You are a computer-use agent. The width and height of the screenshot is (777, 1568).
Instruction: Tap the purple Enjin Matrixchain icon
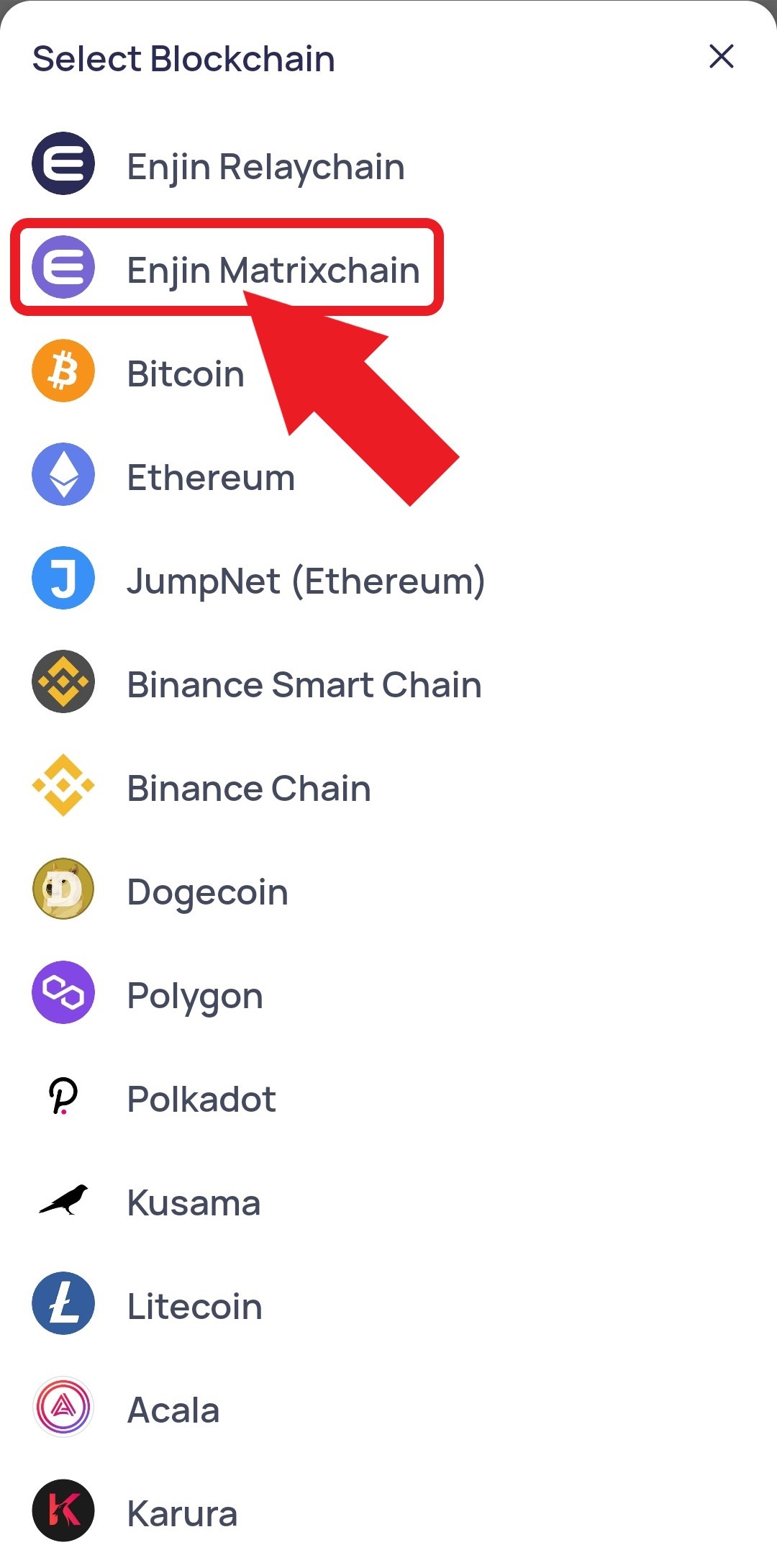coord(63,267)
